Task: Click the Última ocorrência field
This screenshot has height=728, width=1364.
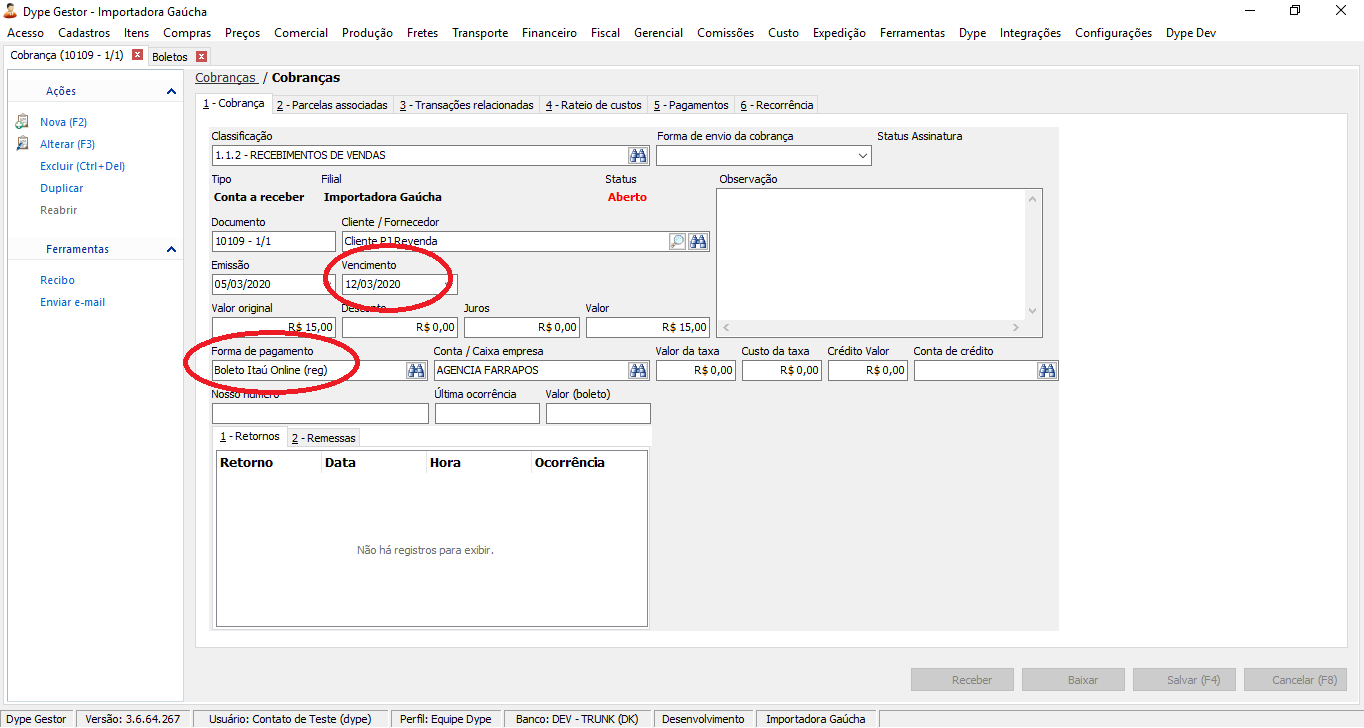Action: tap(487, 413)
